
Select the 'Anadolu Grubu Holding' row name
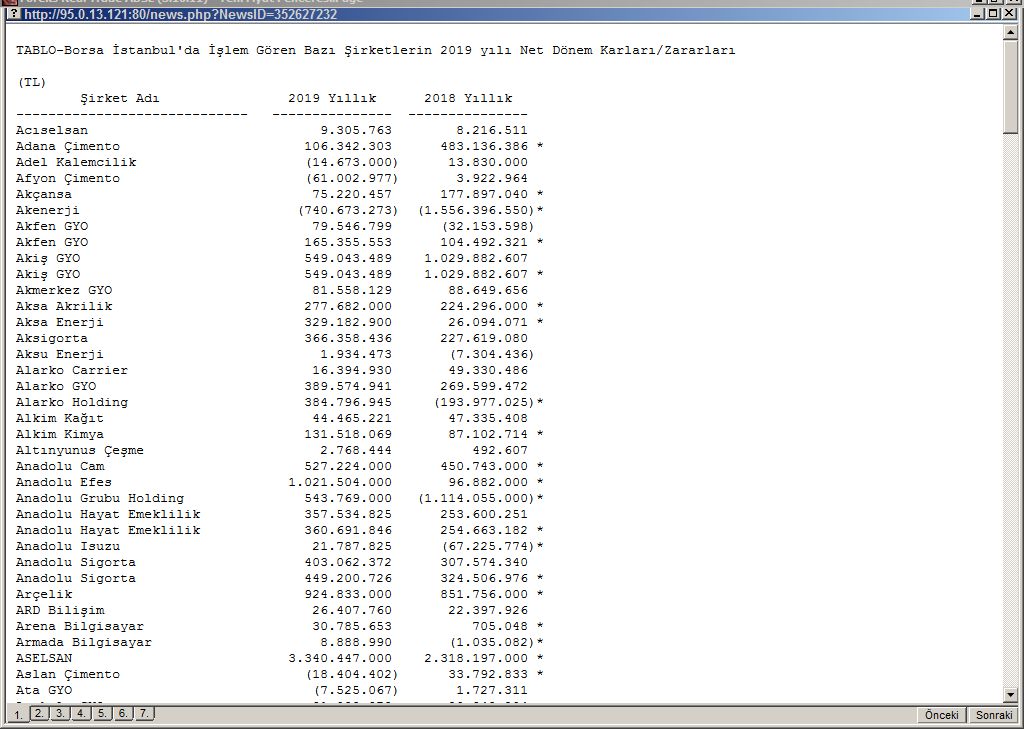coord(100,498)
